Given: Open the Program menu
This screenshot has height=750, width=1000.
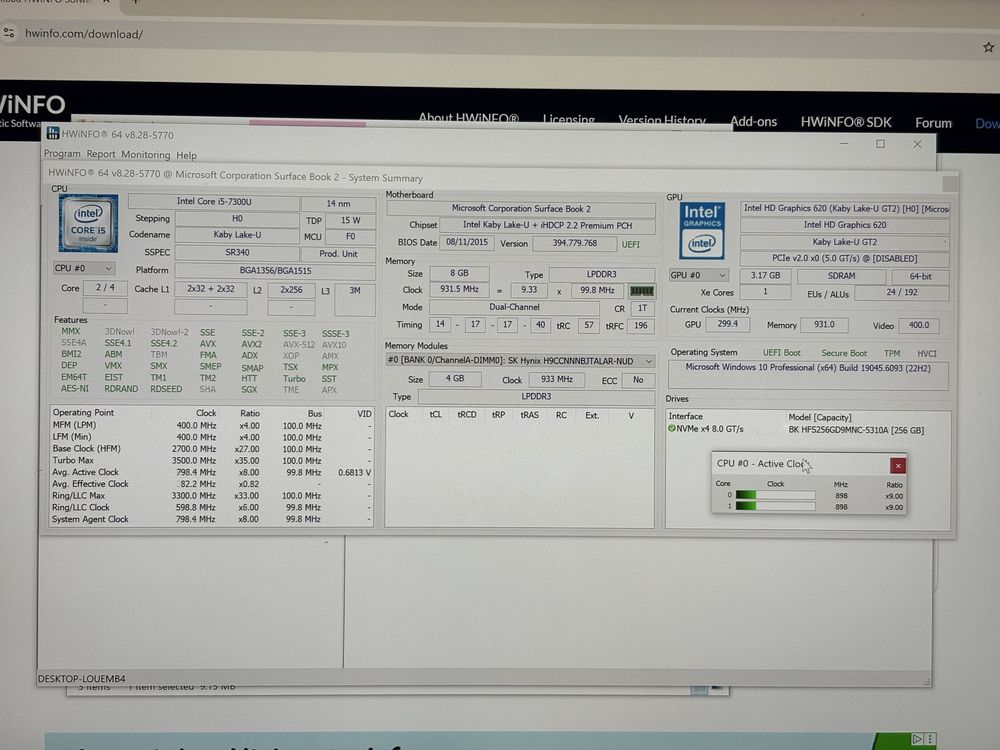Looking at the screenshot, I should click(x=62, y=154).
